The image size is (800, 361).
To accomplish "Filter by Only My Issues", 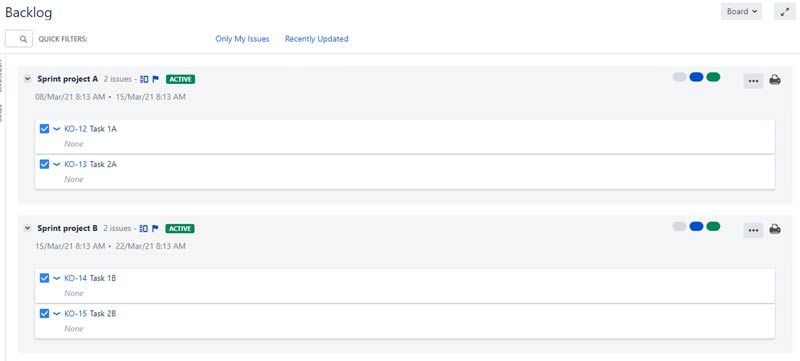I will pos(242,39).
